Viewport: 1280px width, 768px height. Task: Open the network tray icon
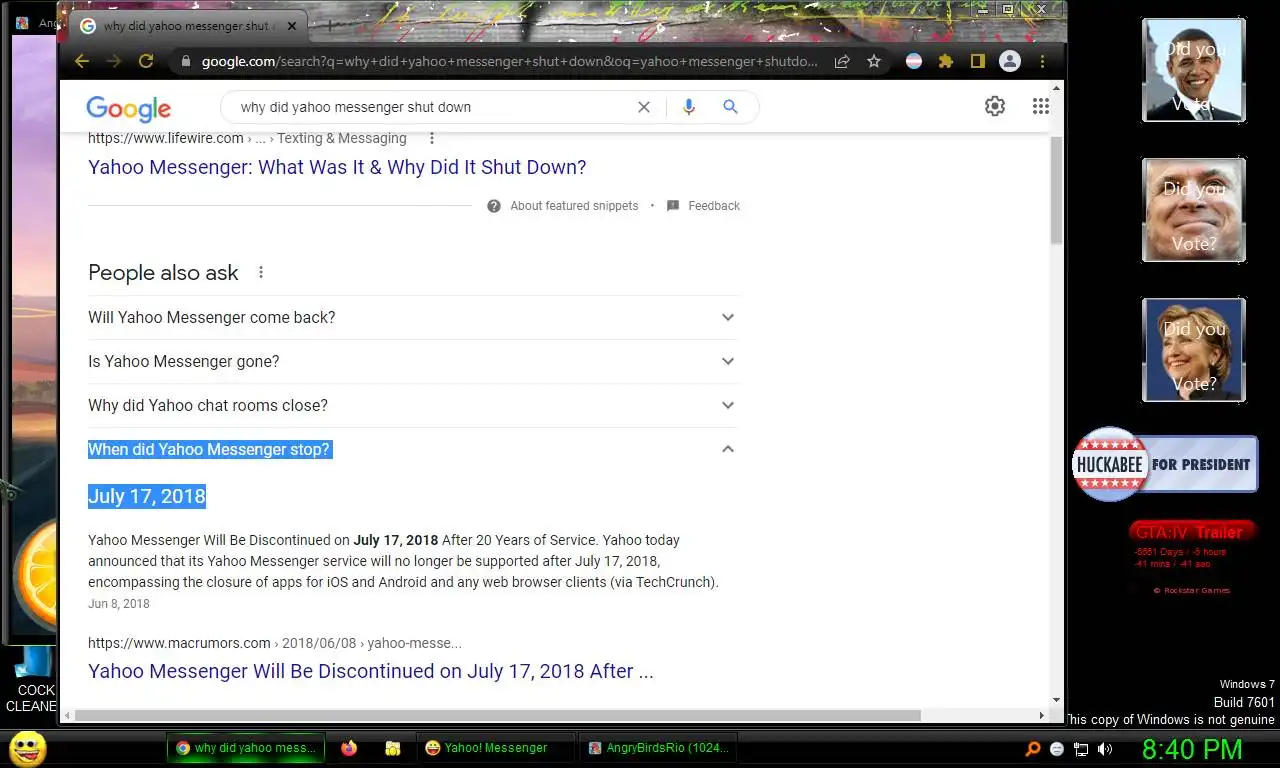pyautogui.click(x=1081, y=749)
